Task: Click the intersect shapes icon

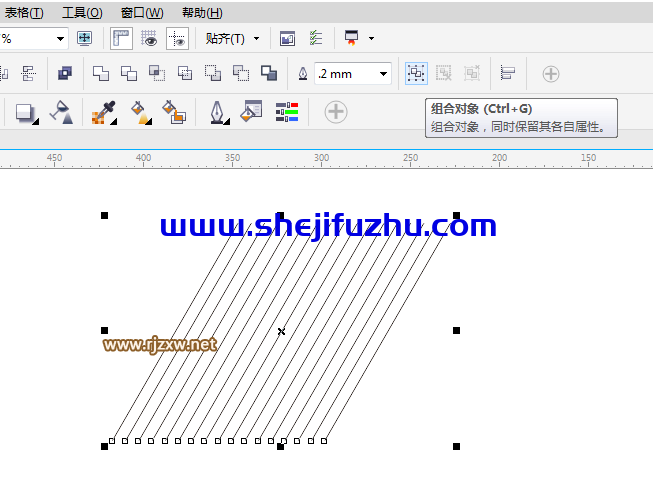Action: [x=157, y=74]
